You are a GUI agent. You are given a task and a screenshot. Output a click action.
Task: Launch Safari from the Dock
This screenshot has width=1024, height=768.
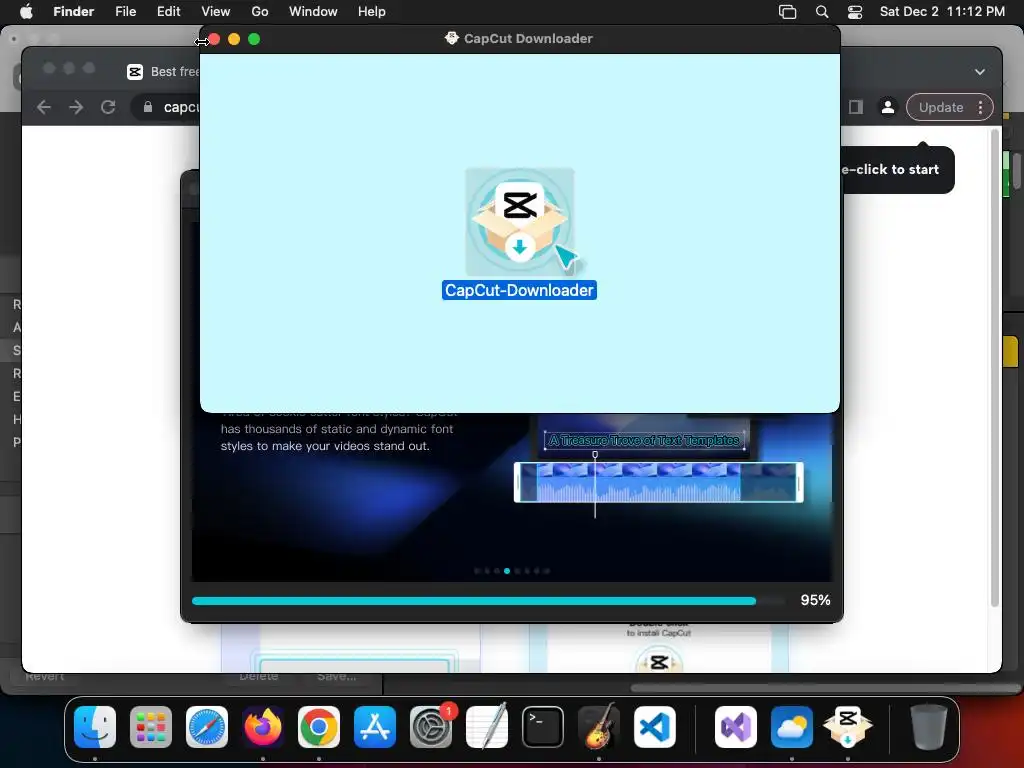207,726
